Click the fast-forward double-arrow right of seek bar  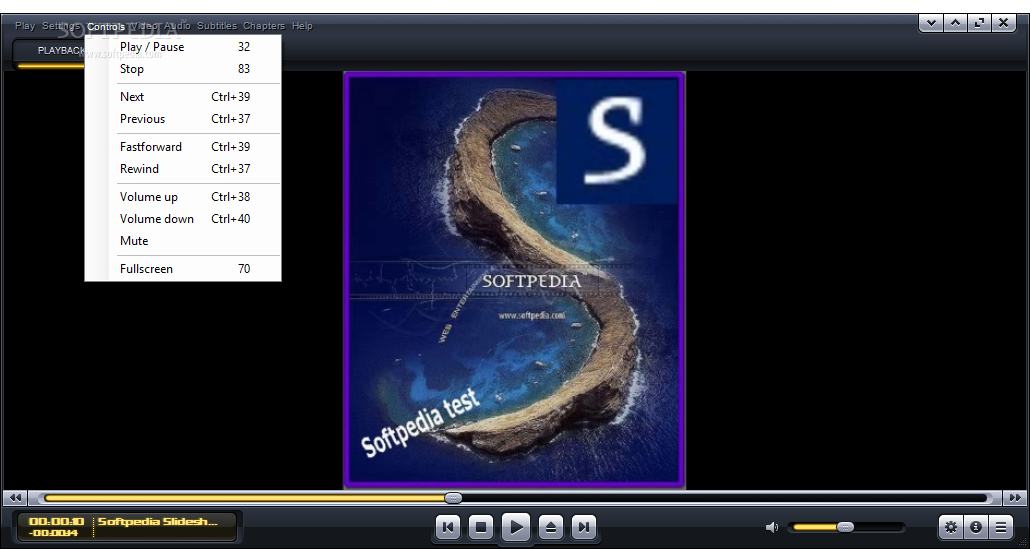(x=1014, y=498)
